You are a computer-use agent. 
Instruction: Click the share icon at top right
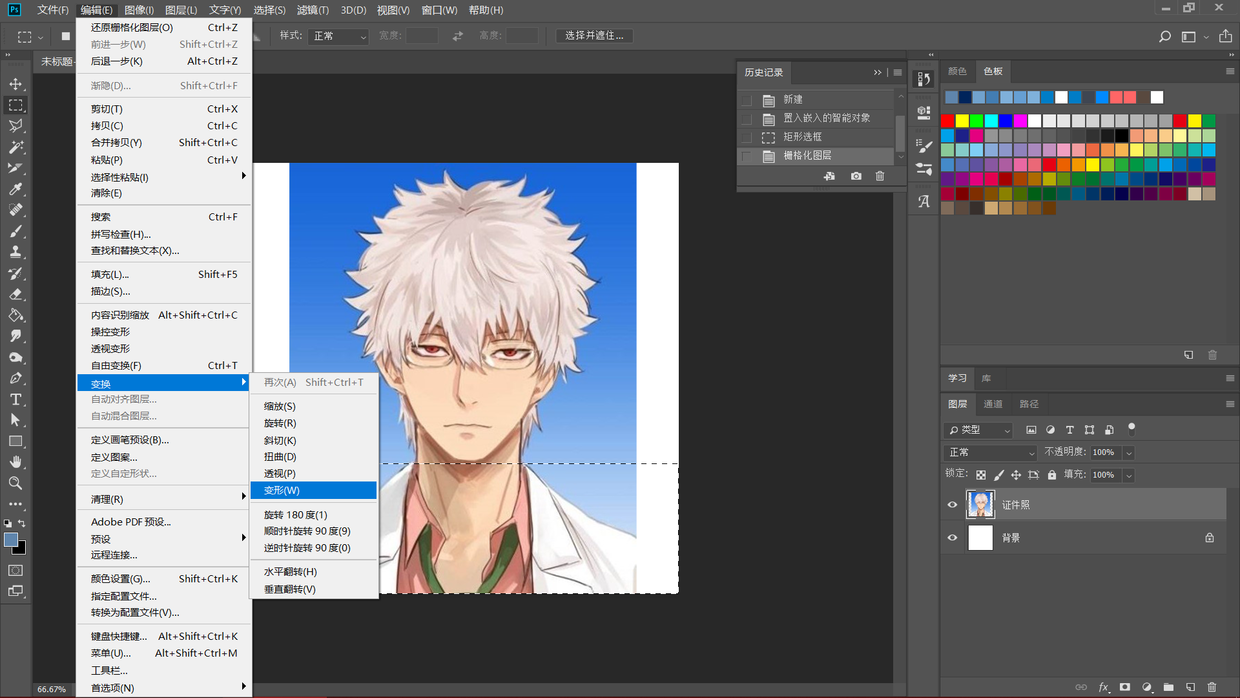[x=1225, y=36]
